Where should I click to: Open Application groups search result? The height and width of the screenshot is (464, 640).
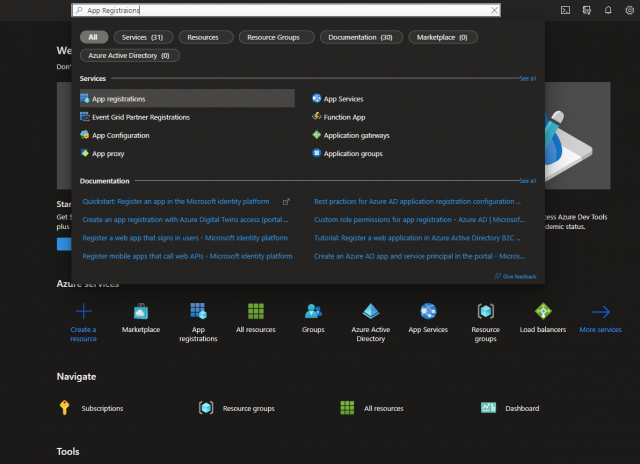click(x=347, y=153)
